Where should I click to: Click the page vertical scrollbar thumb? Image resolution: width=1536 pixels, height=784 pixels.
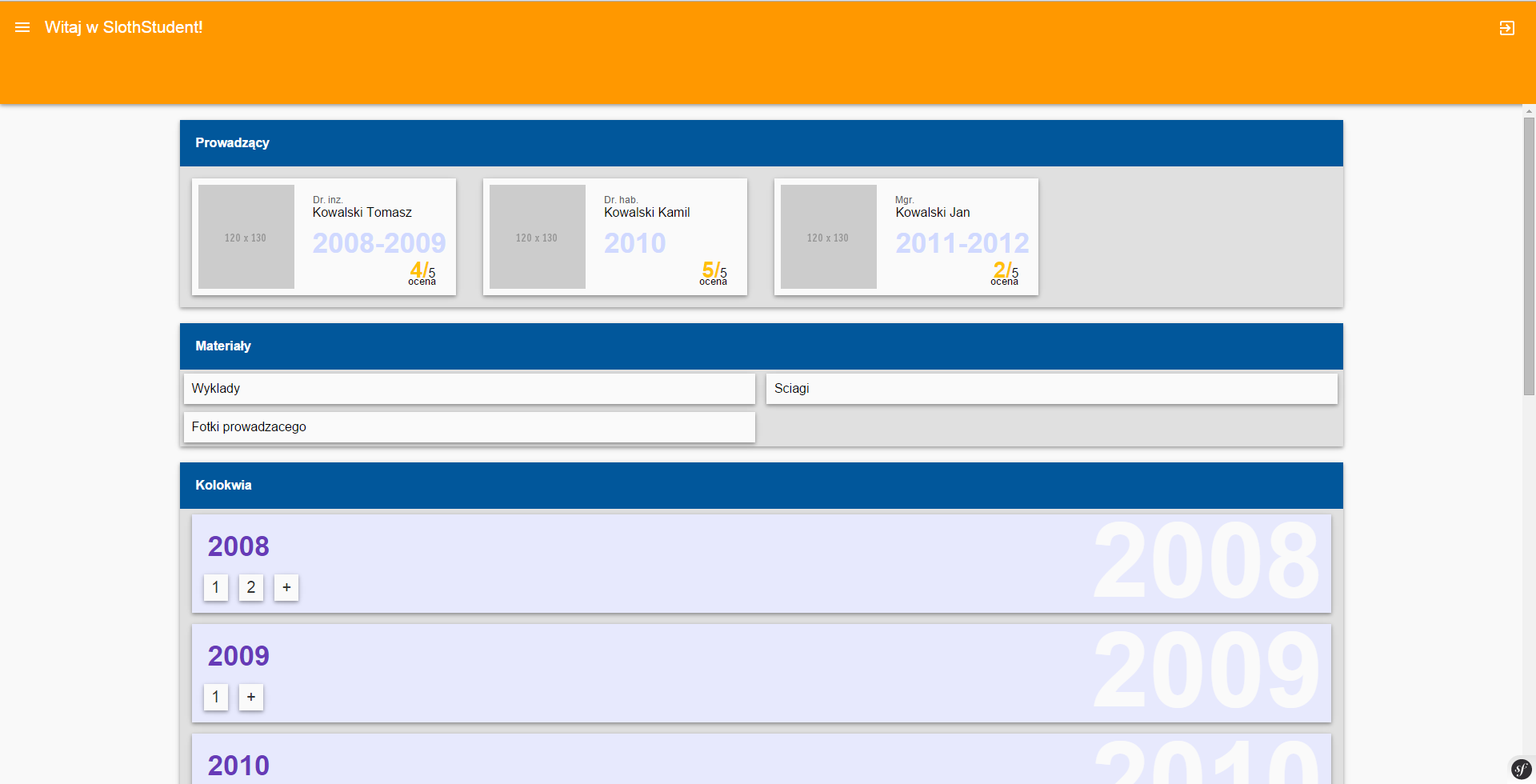[x=1529, y=256]
